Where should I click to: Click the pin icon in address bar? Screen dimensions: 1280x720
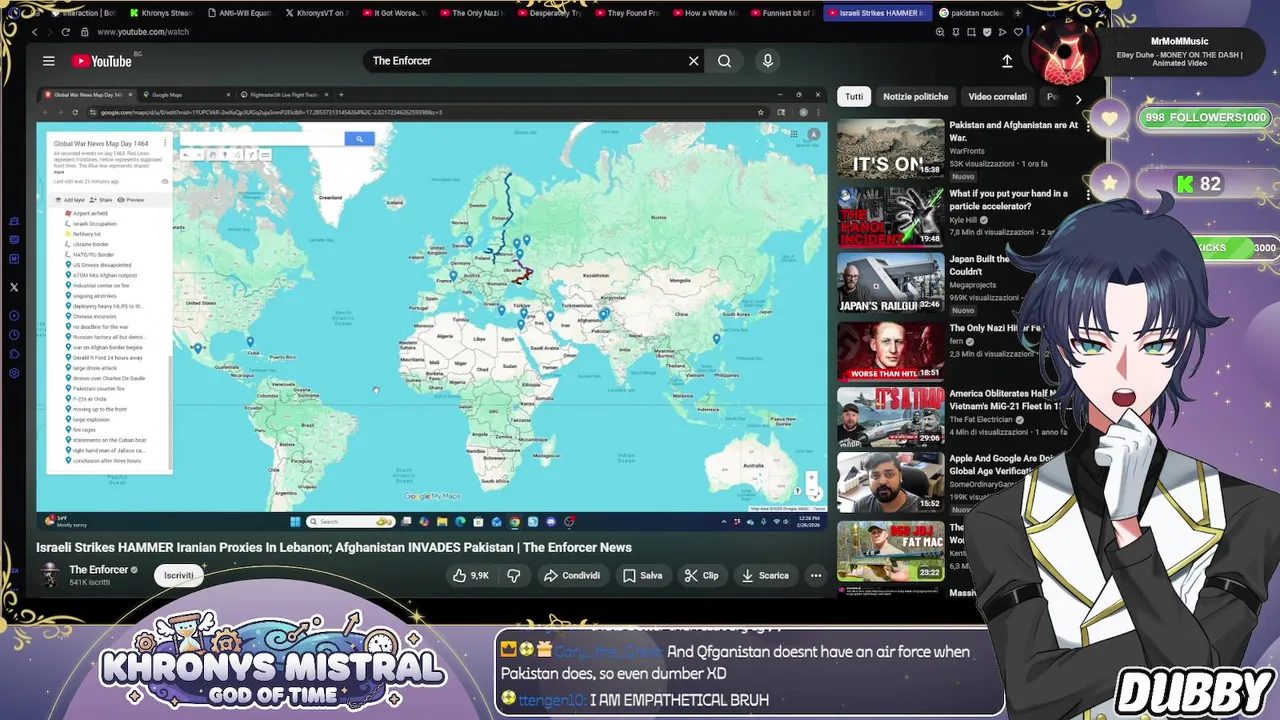(x=955, y=32)
